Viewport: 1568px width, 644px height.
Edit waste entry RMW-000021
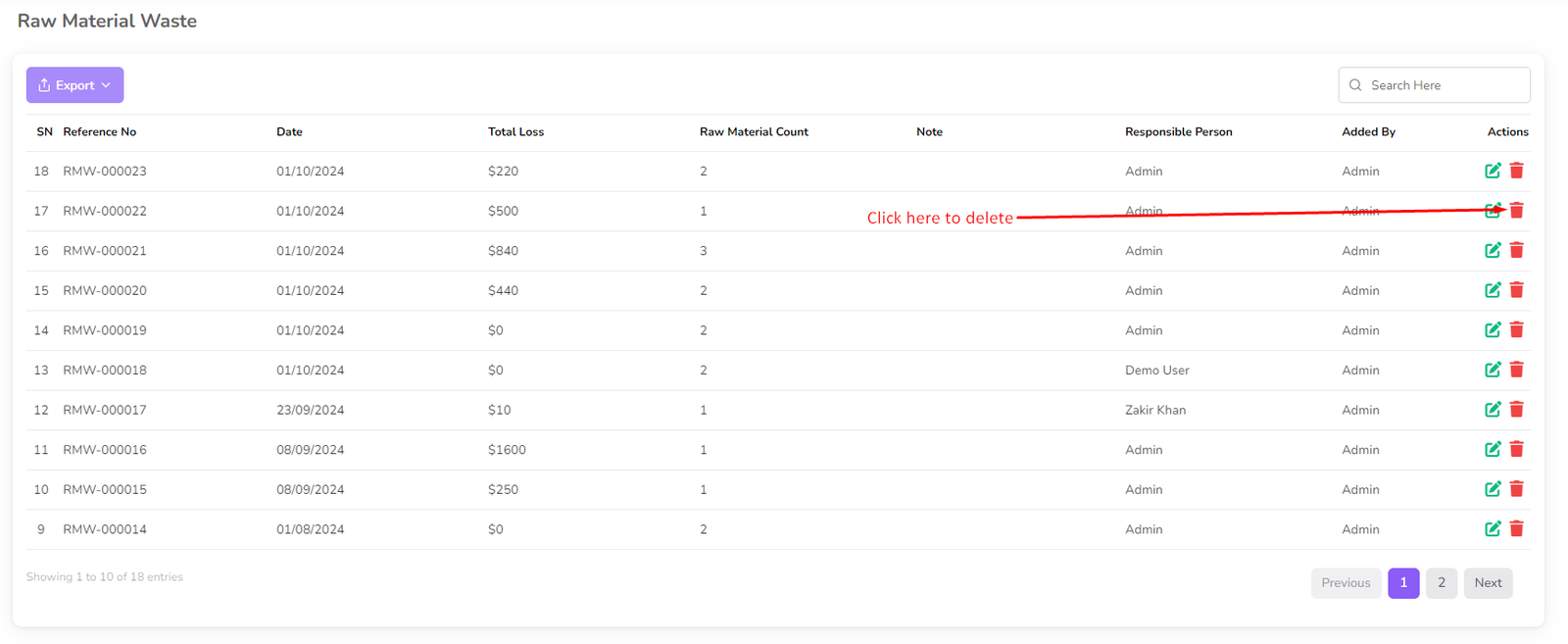pos(1493,250)
